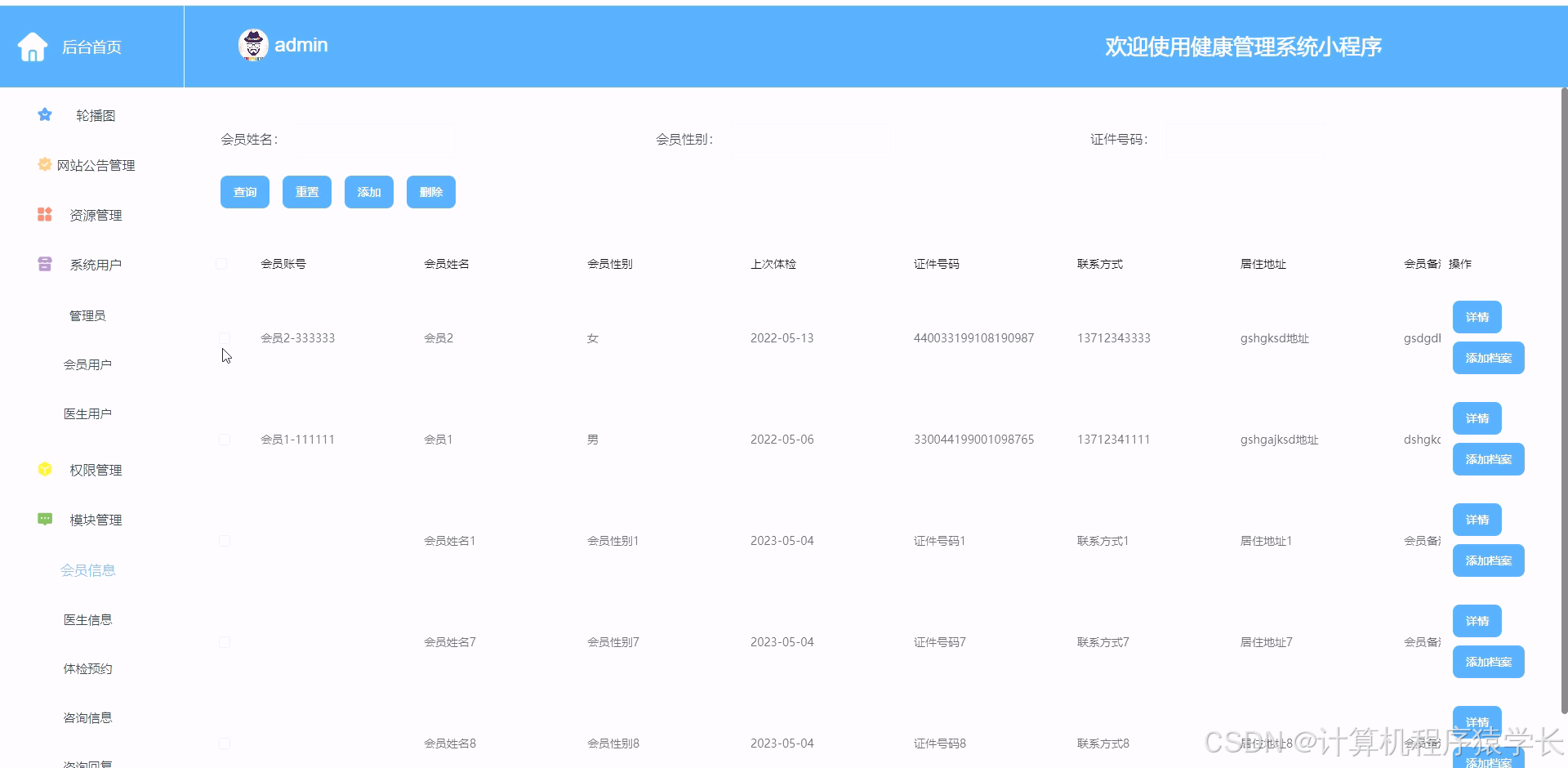The width and height of the screenshot is (1568, 768).
Task: Check the row for 会员姓名1
Action: point(225,541)
